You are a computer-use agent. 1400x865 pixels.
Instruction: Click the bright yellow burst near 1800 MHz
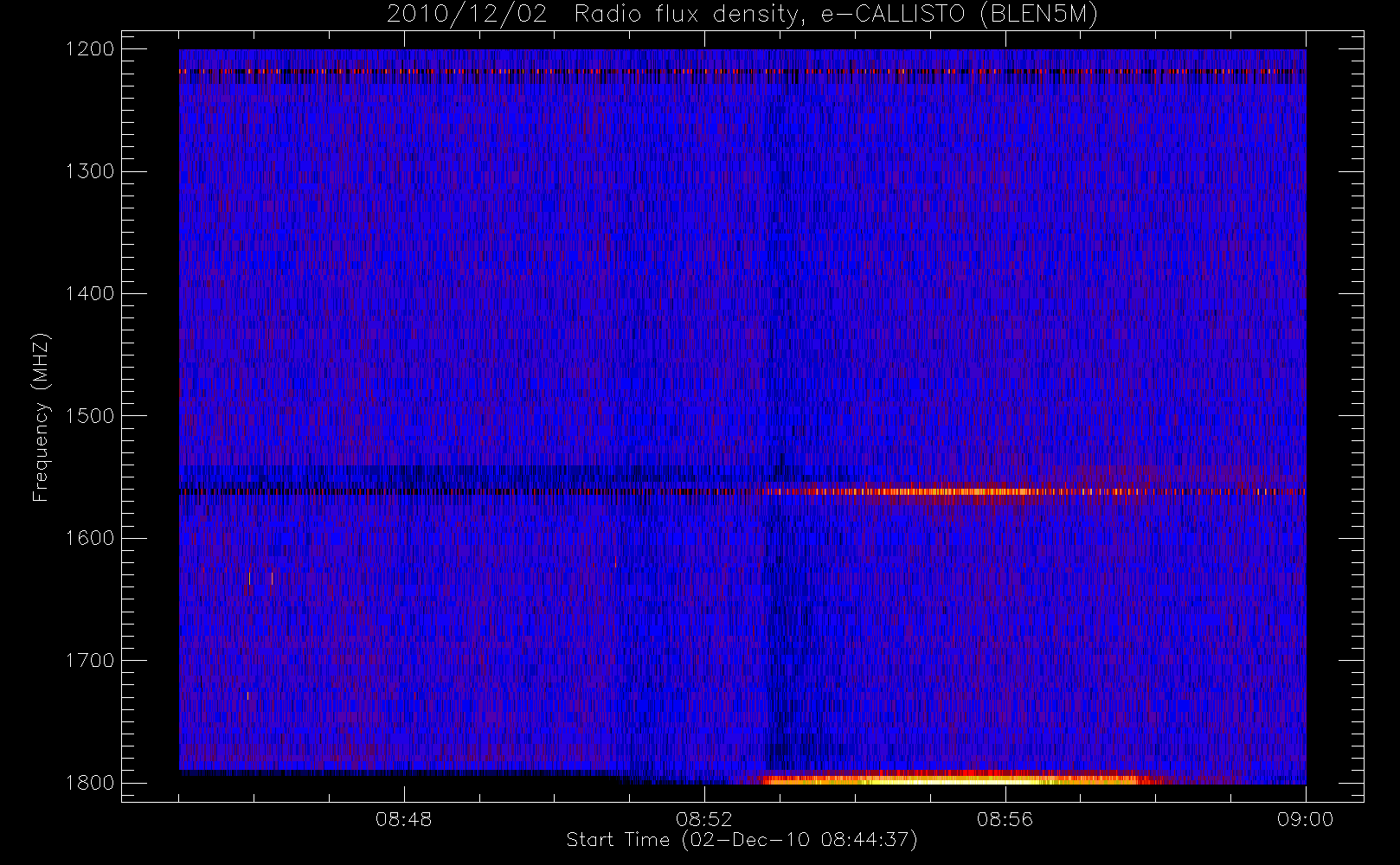click(960, 778)
